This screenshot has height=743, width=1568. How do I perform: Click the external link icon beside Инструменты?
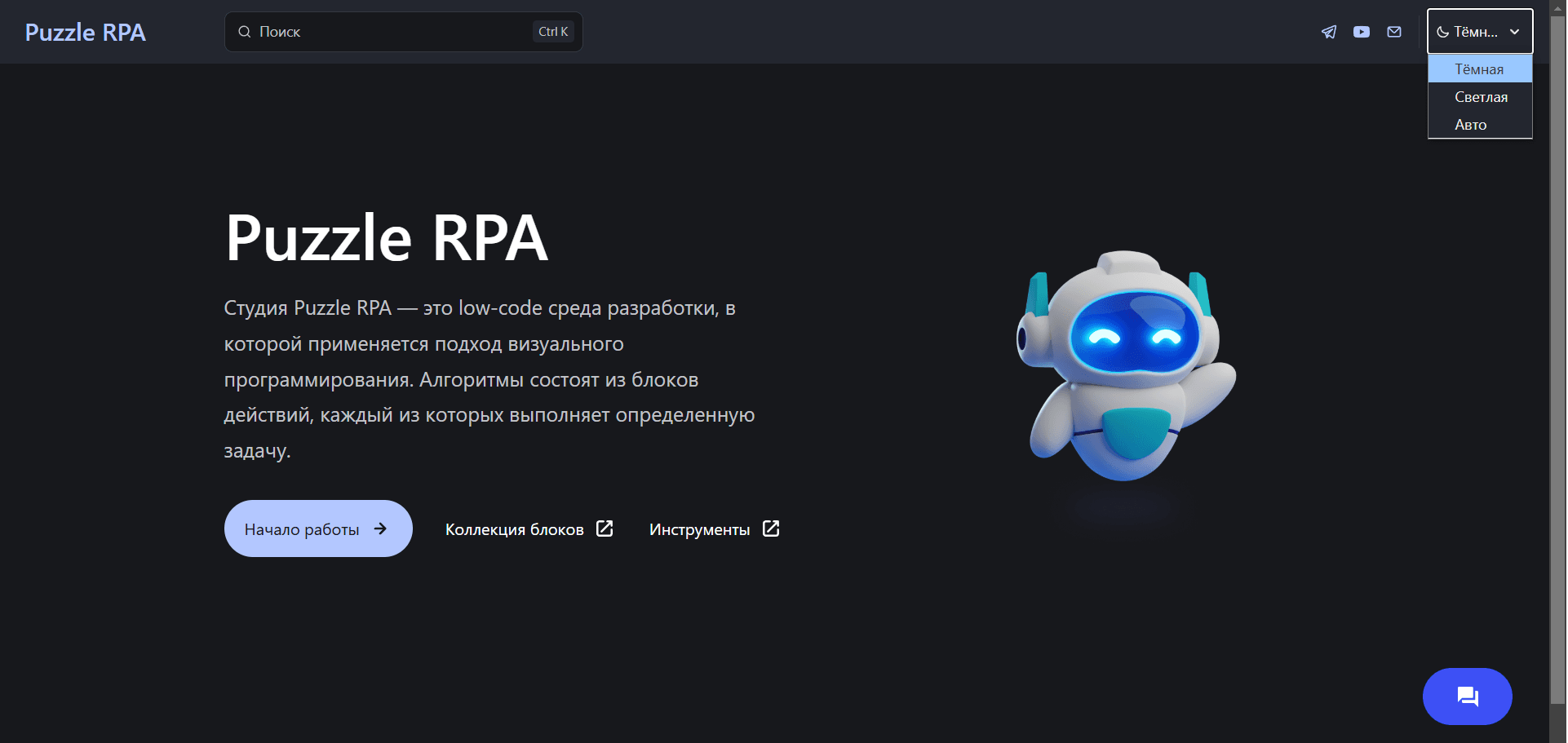pyautogui.click(x=771, y=529)
